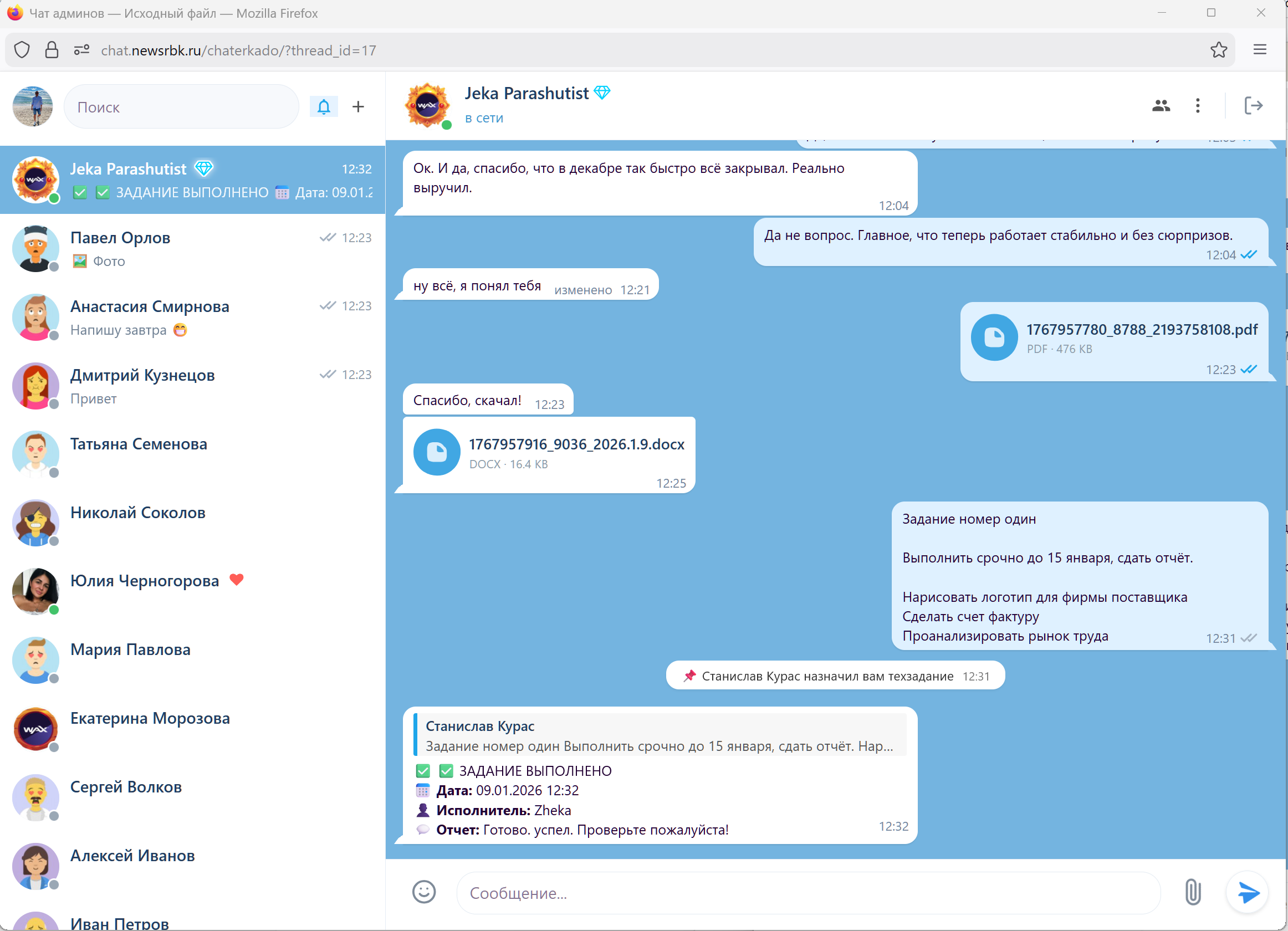1288x931 pixels.
Task: Click own profile avatar photo
Action: tap(33, 106)
